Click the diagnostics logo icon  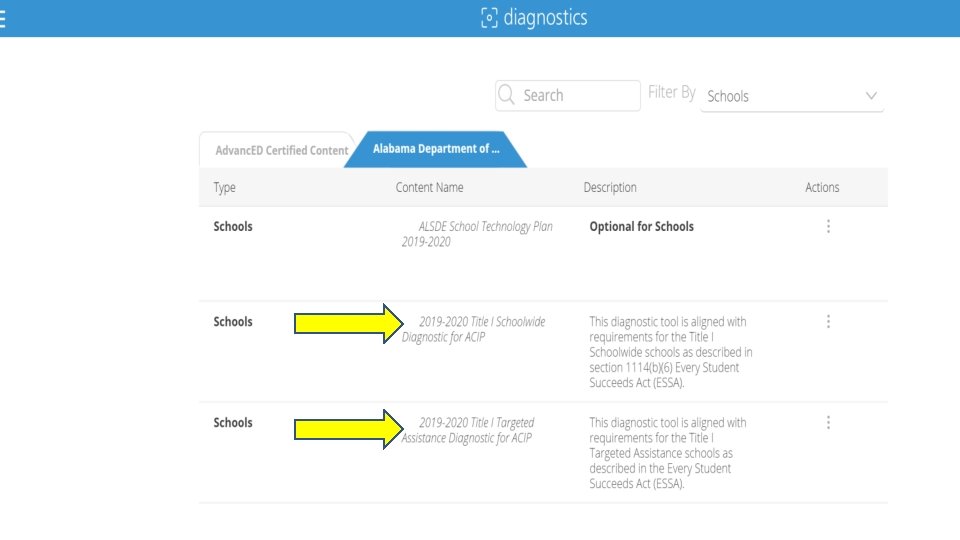tap(489, 18)
